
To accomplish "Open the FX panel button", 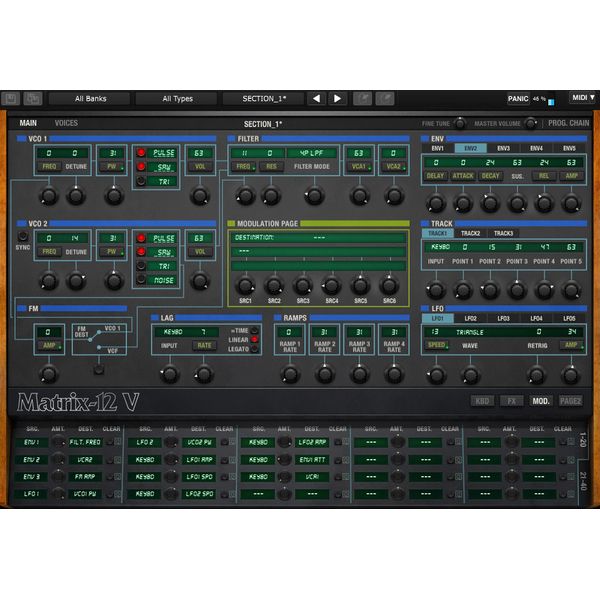I will pos(511,401).
